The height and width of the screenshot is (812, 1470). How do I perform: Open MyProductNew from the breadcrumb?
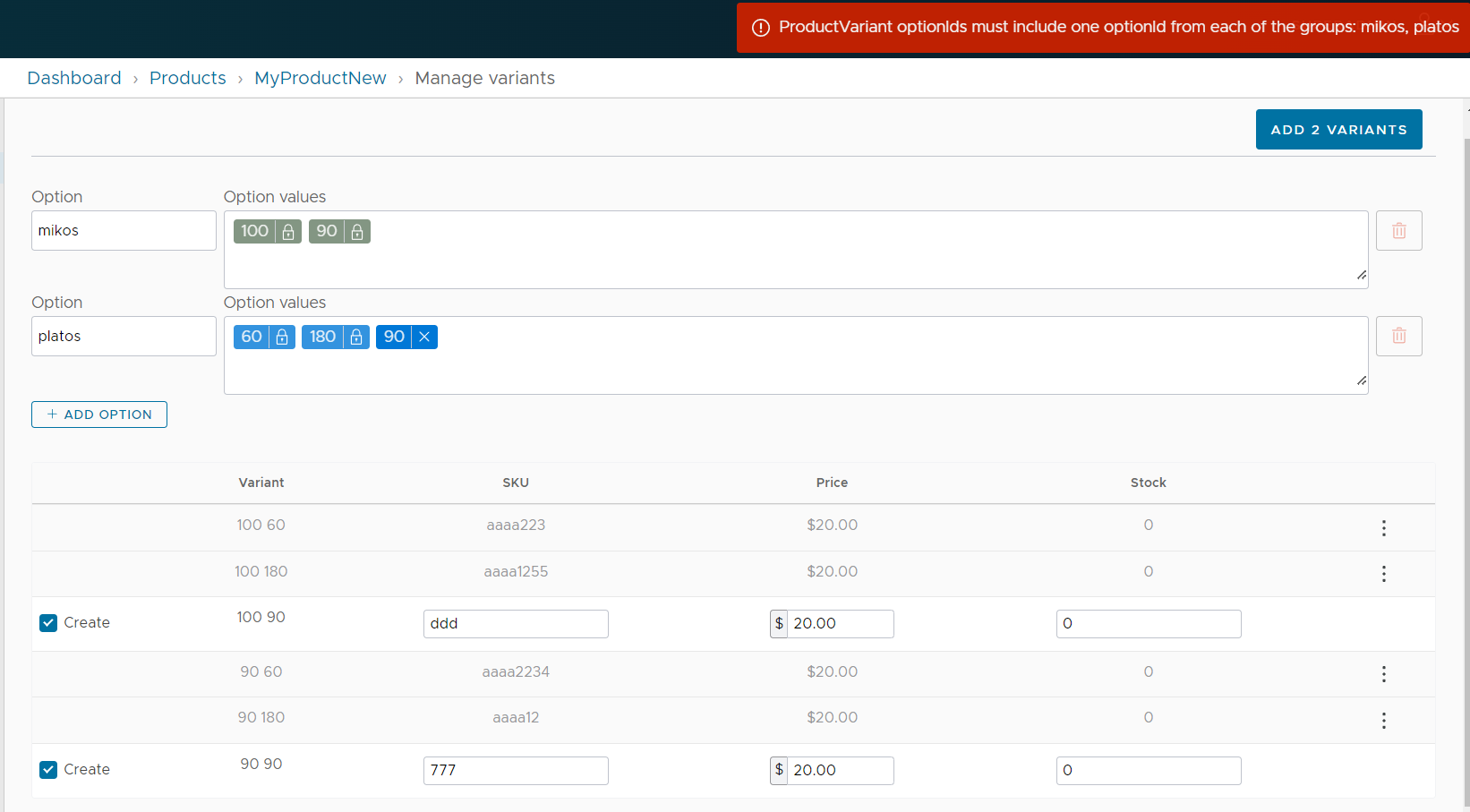tap(320, 78)
